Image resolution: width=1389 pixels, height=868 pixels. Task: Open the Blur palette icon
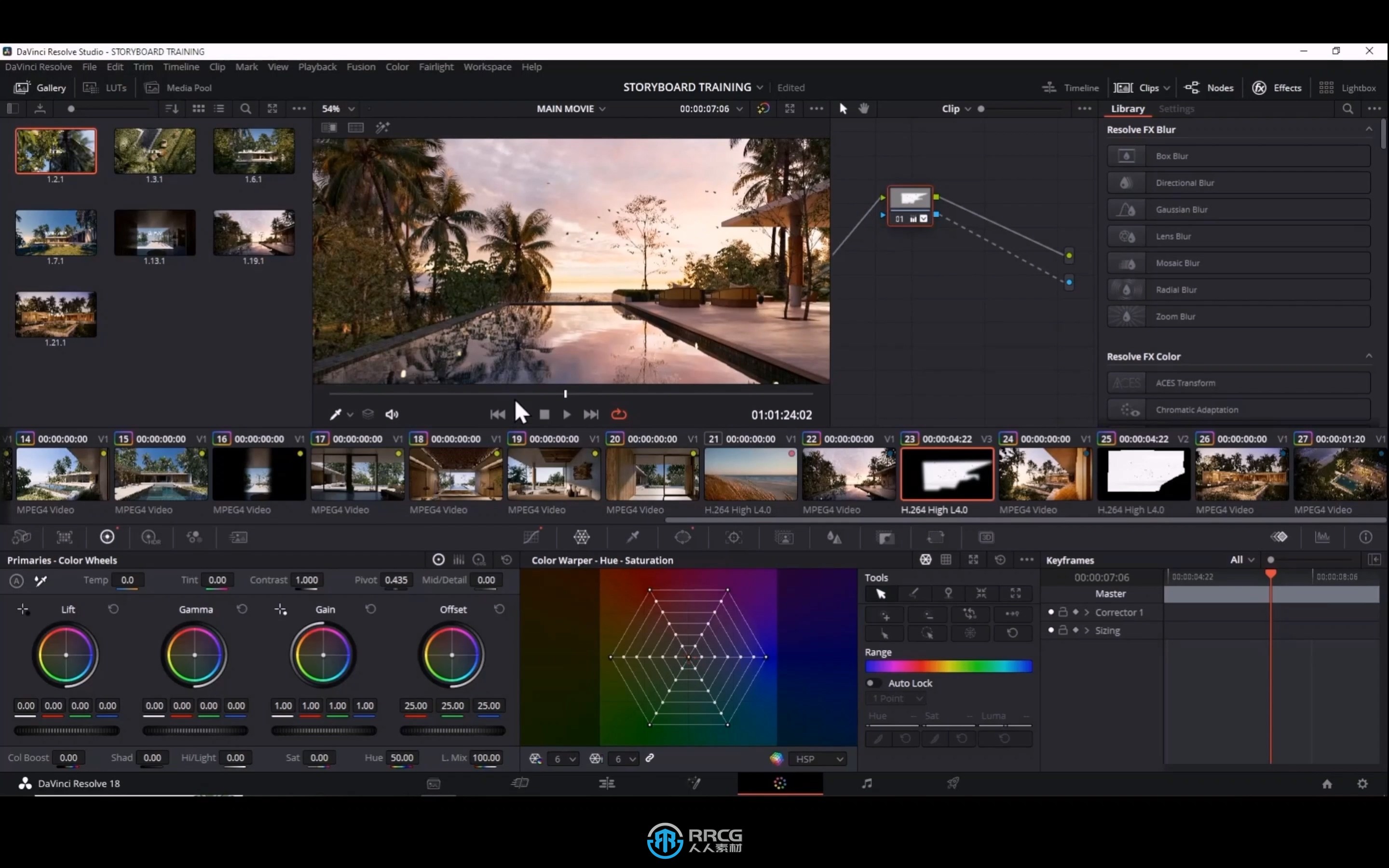[x=834, y=537]
